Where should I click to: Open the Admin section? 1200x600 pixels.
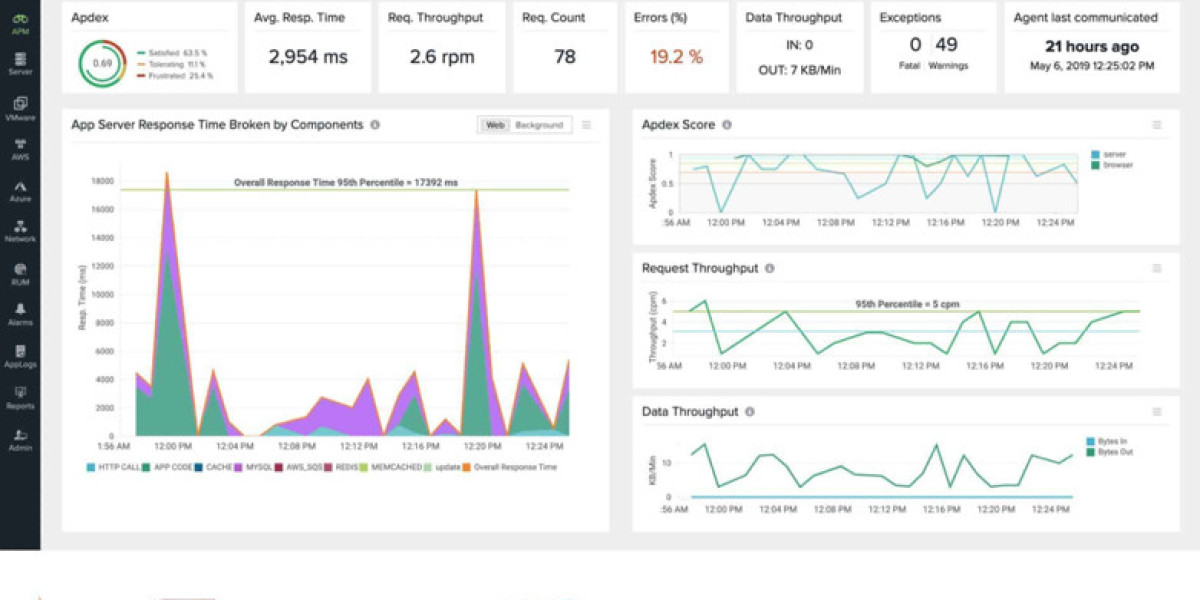(20, 437)
